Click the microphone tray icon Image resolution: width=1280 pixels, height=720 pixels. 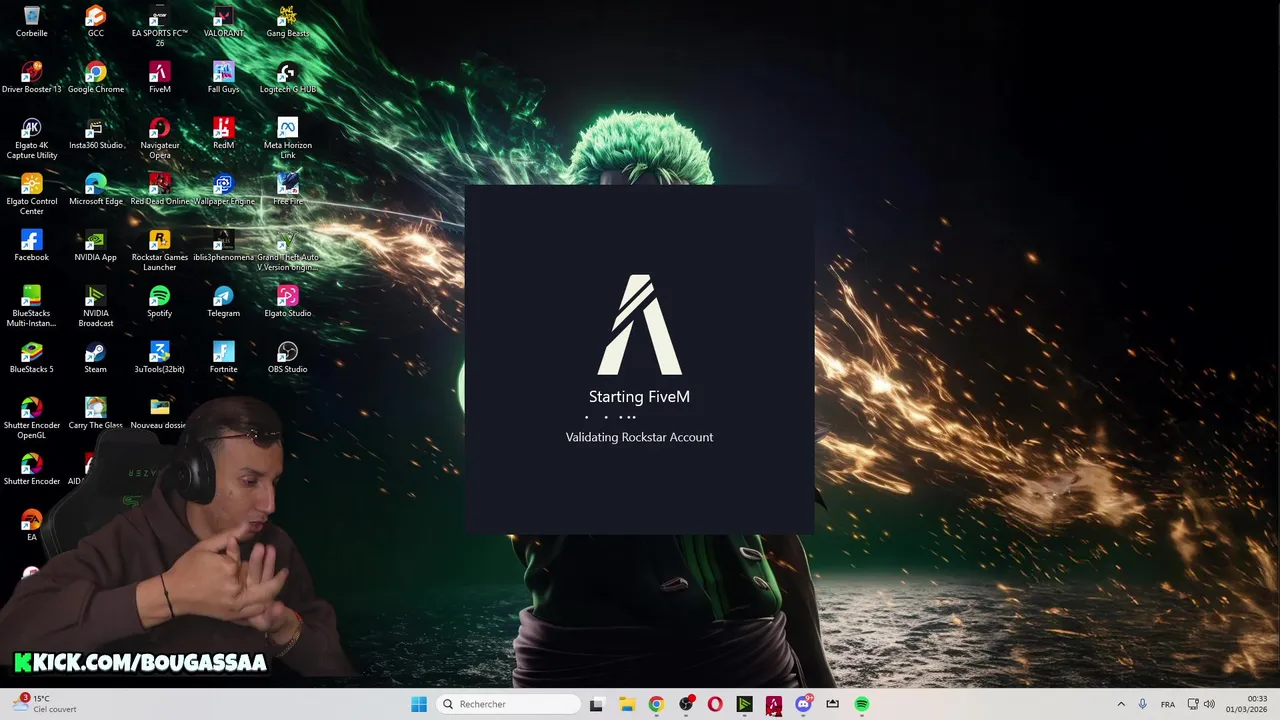[1142, 704]
